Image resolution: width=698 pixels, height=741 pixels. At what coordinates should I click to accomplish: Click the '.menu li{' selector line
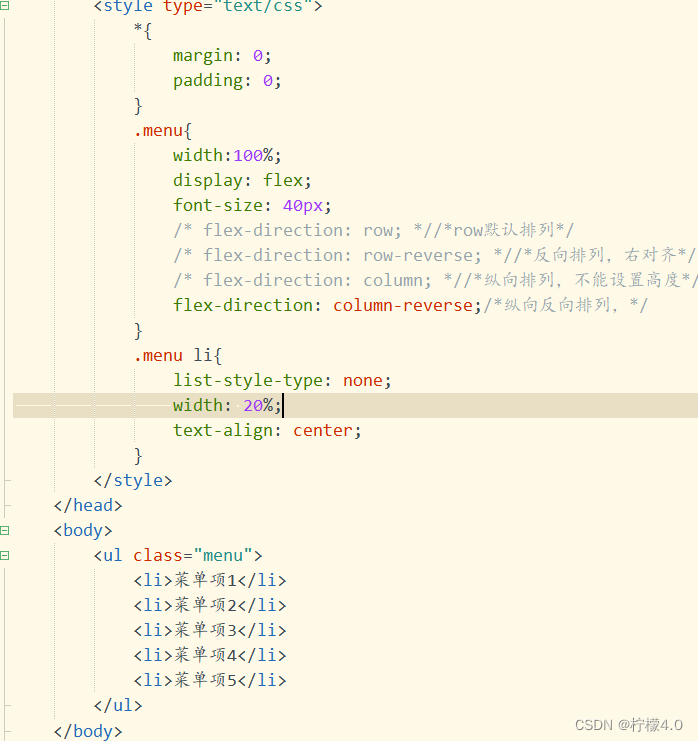tap(178, 356)
